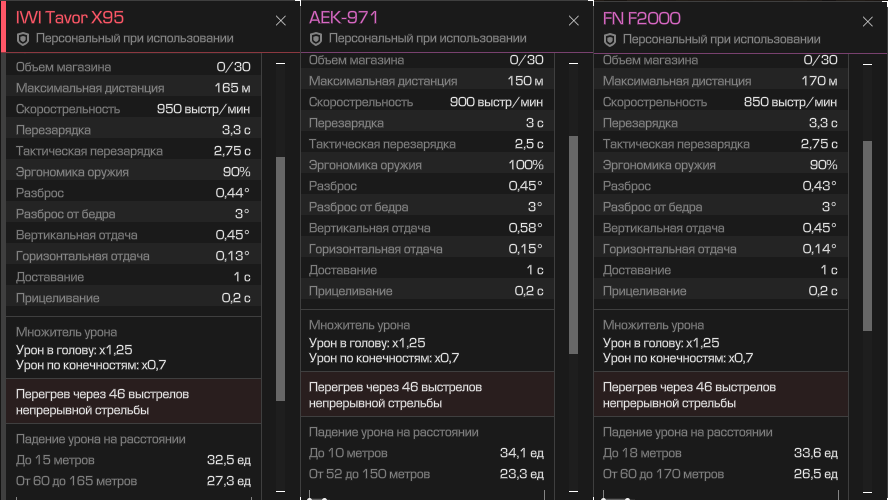
Task: Click FN F2000 fire rate 850 выстр/мин
Action: (790, 102)
